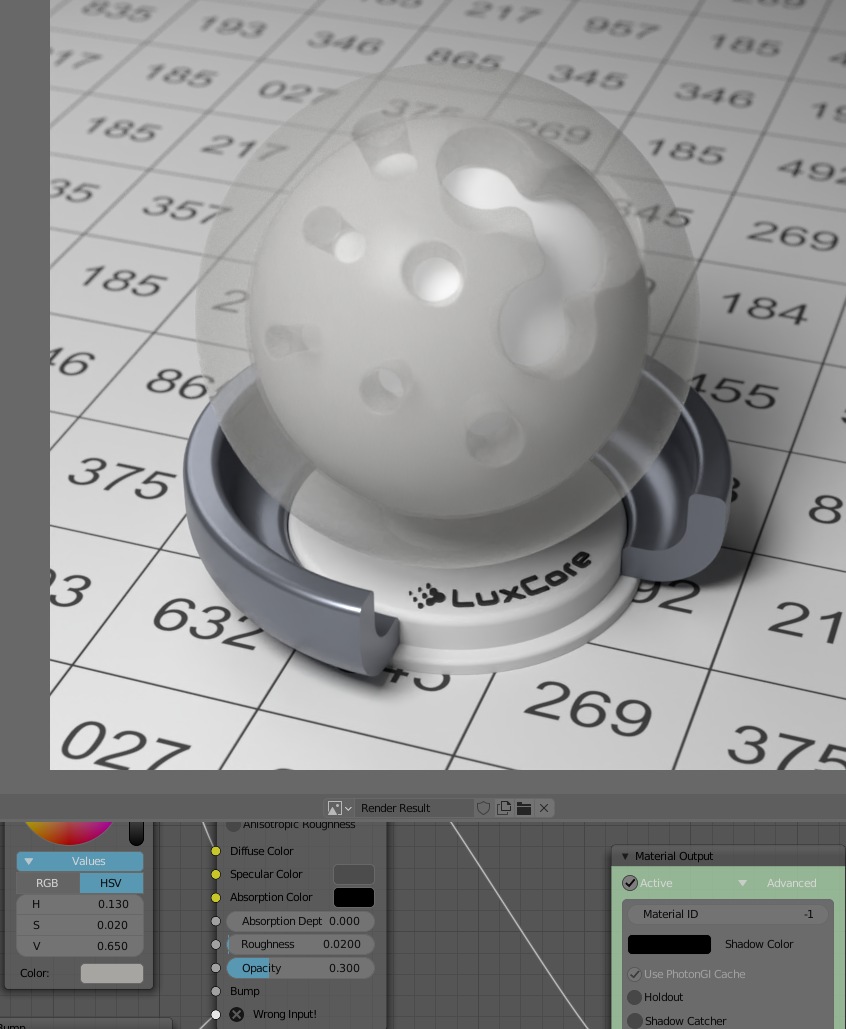Open the image browse dropdown icon

(x=340, y=808)
